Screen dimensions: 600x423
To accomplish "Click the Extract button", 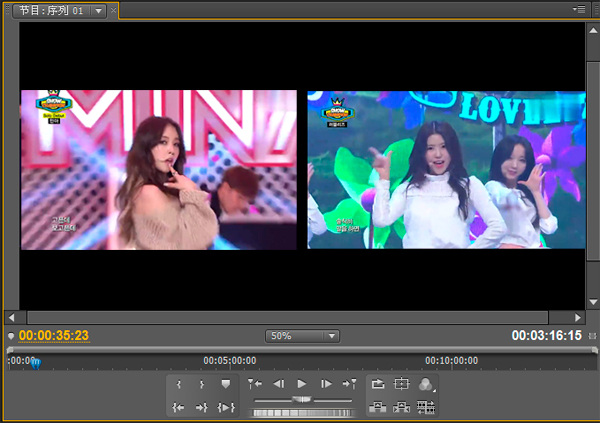I will point(401,407).
